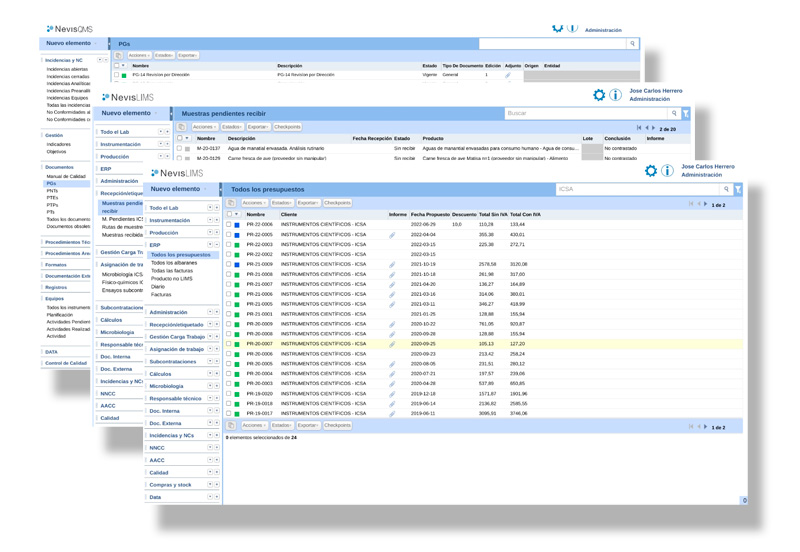Open Diario in ERP menu

coord(158,287)
